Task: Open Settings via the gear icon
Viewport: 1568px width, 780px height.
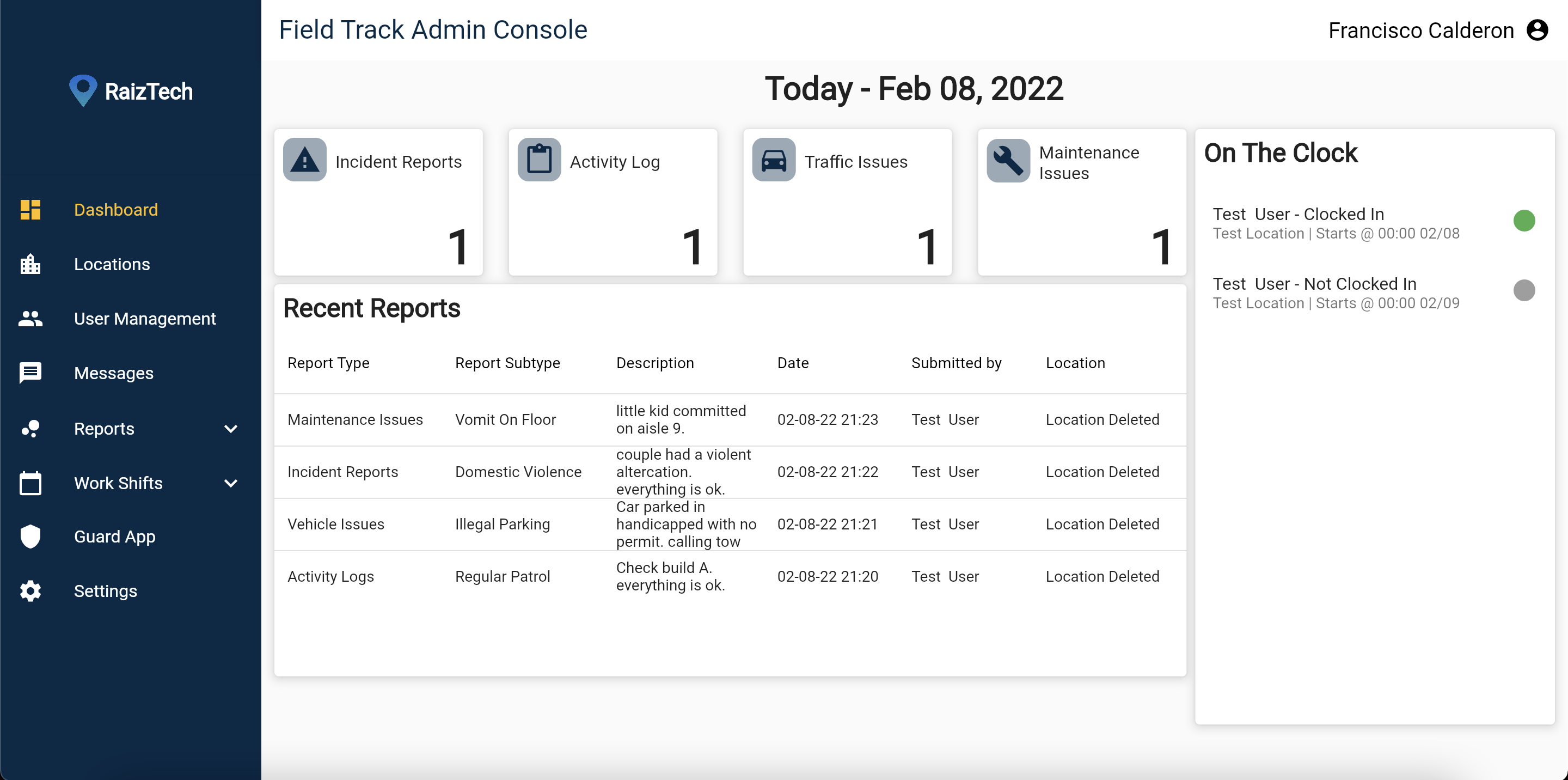Action: (x=30, y=590)
